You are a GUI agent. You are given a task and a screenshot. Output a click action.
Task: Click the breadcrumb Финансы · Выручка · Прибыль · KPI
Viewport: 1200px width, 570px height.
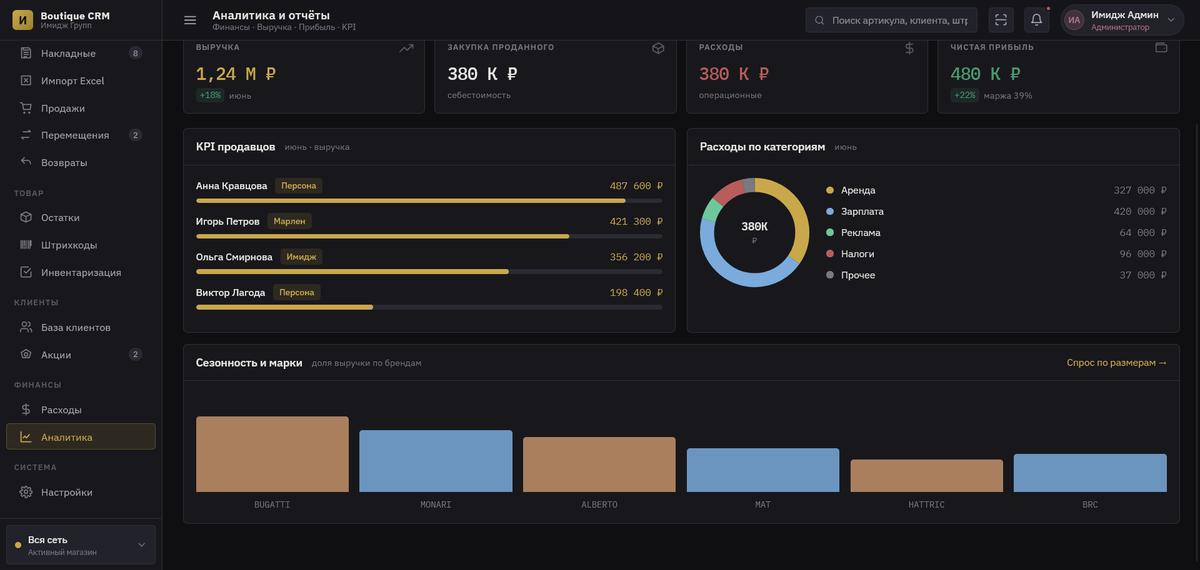pos(284,27)
